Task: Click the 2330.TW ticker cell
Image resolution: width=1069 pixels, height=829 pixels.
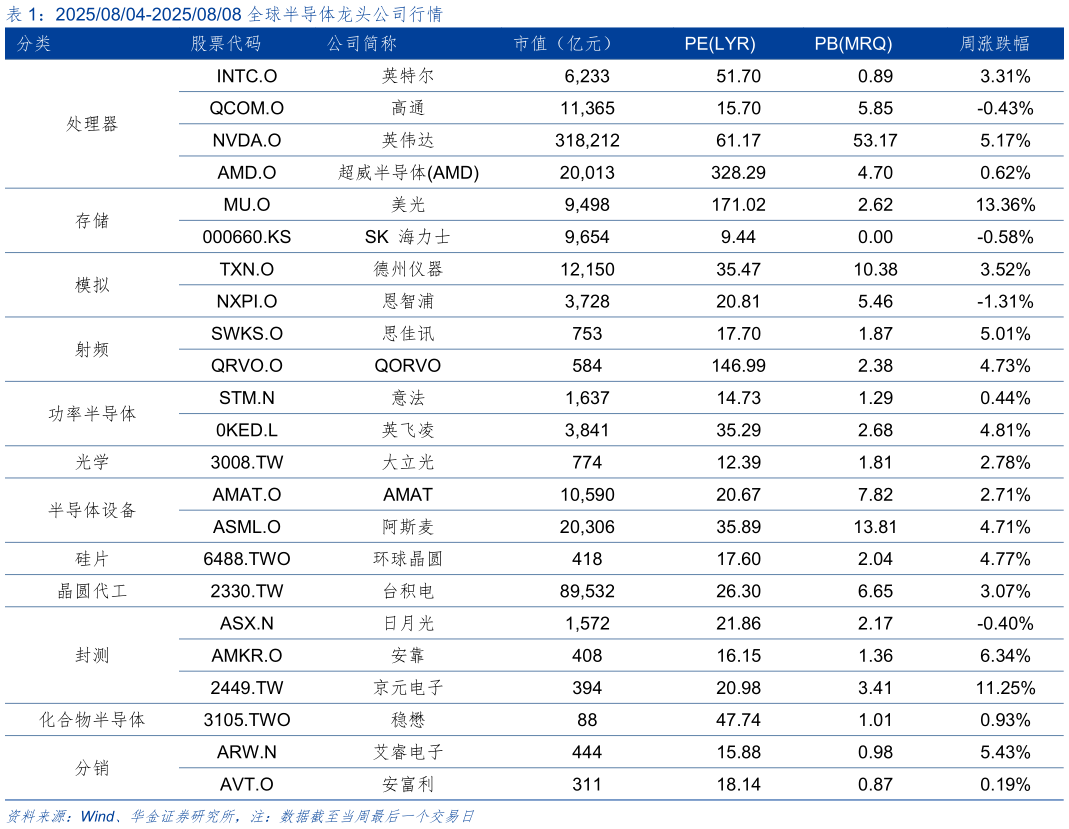Action: 247,591
